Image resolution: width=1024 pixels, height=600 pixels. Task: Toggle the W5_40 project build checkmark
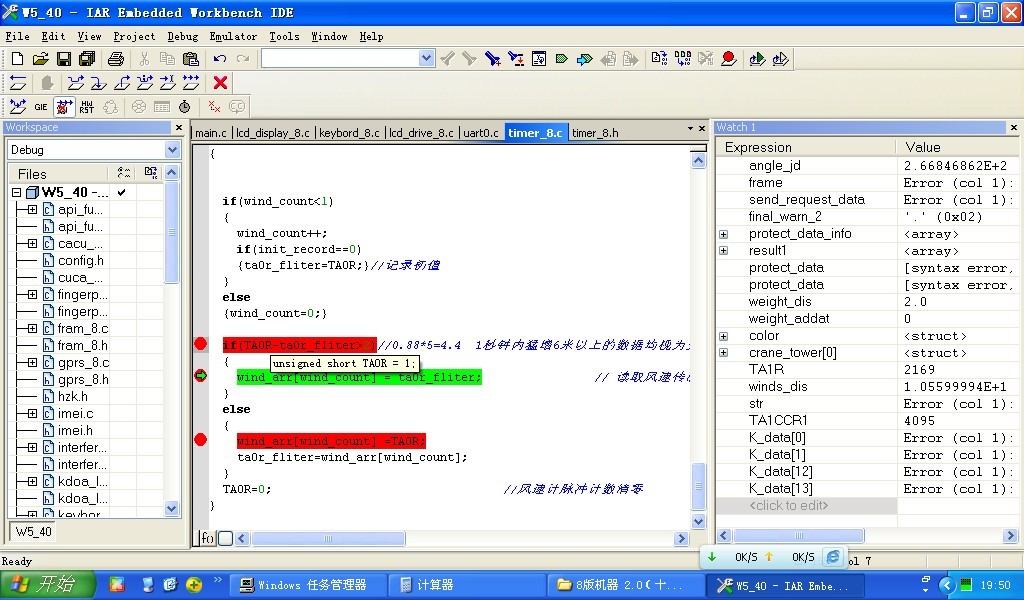[x=121, y=193]
